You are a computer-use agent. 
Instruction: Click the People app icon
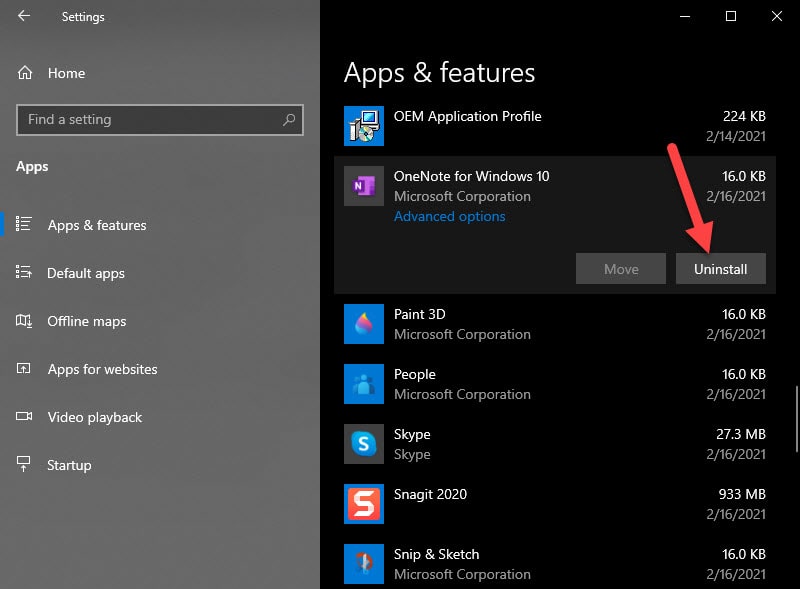click(364, 384)
